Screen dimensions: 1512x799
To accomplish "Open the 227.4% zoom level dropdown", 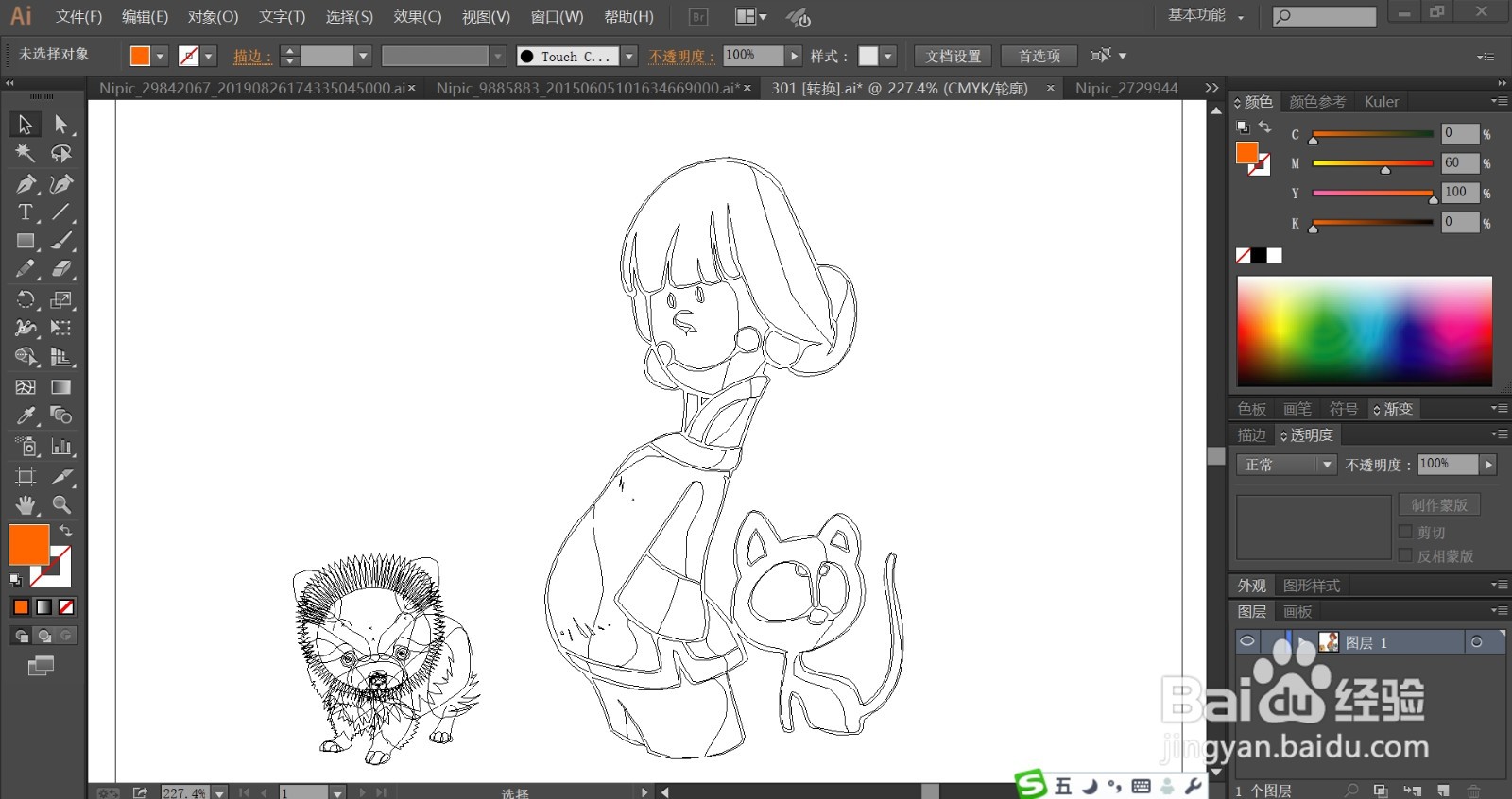I will coord(219,792).
